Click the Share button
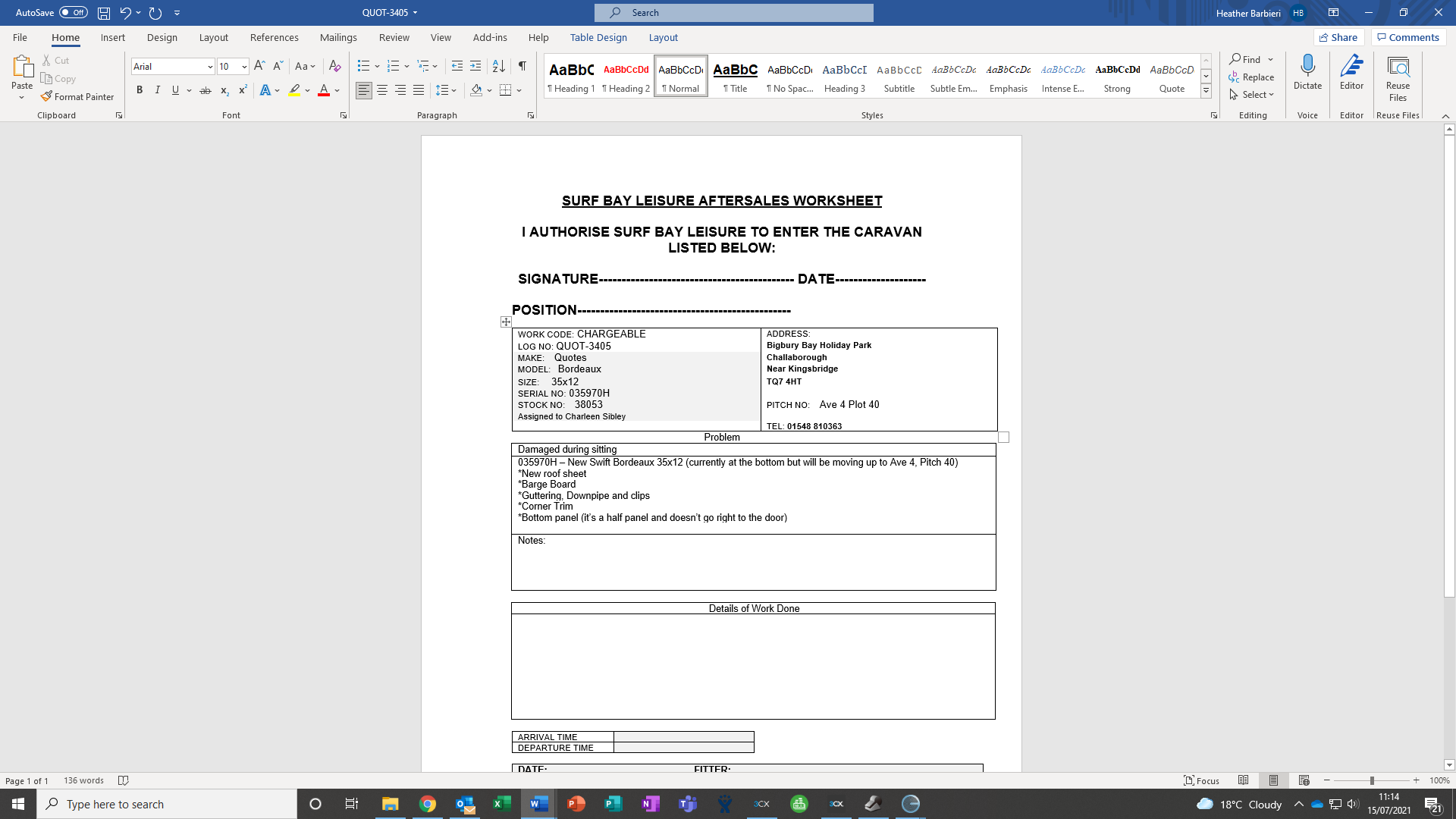Viewport: 1456px width, 819px height. (1338, 37)
